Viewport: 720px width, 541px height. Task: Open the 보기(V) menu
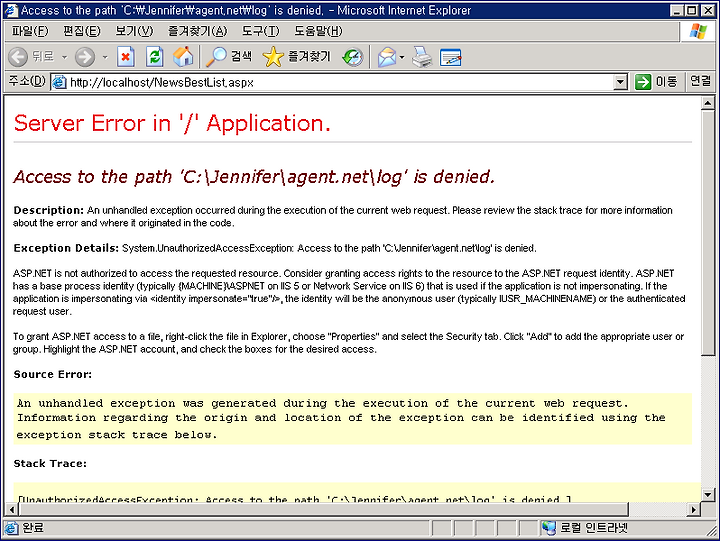[x=134, y=31]
